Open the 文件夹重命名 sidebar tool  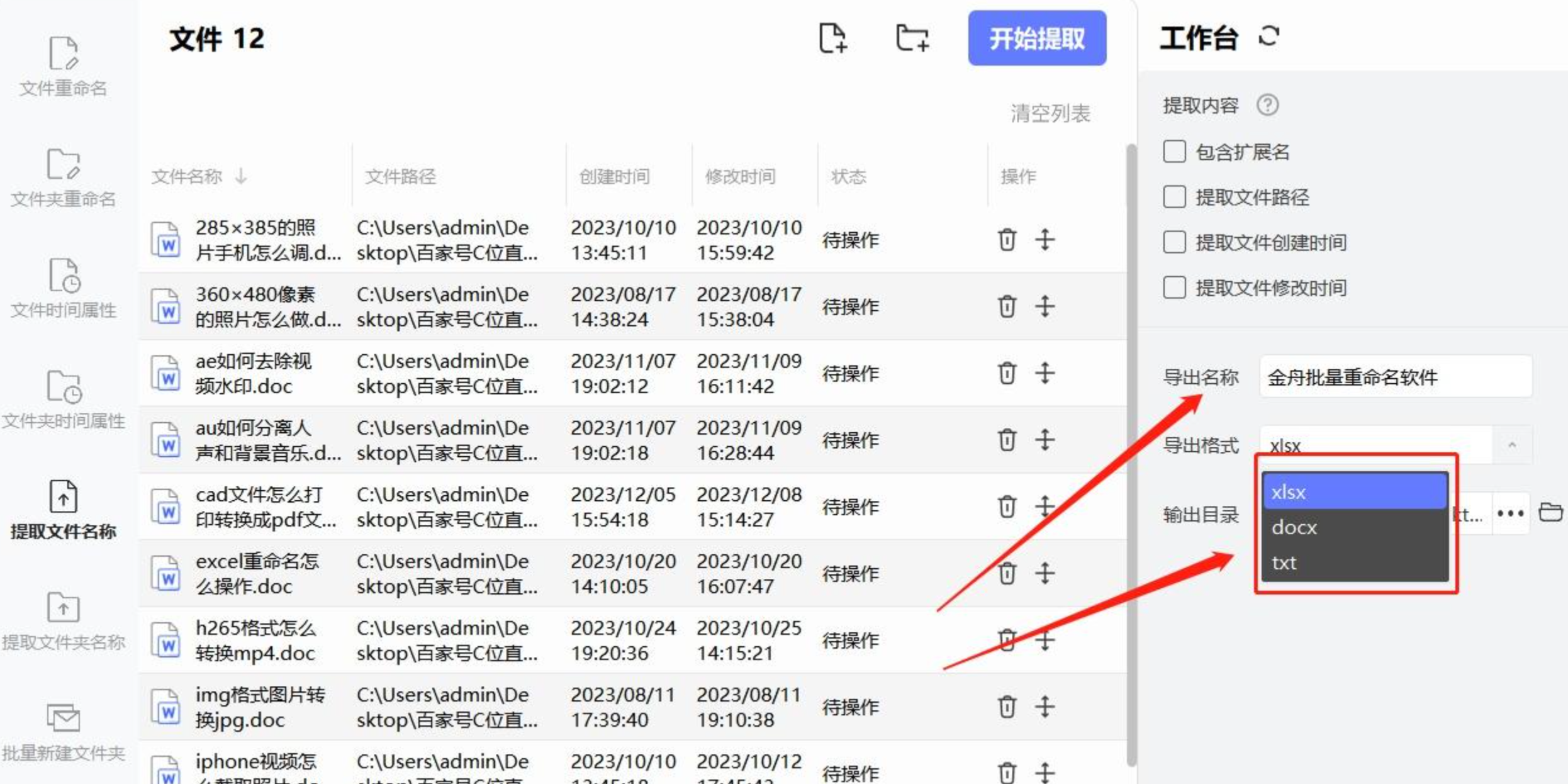(63, 177)
